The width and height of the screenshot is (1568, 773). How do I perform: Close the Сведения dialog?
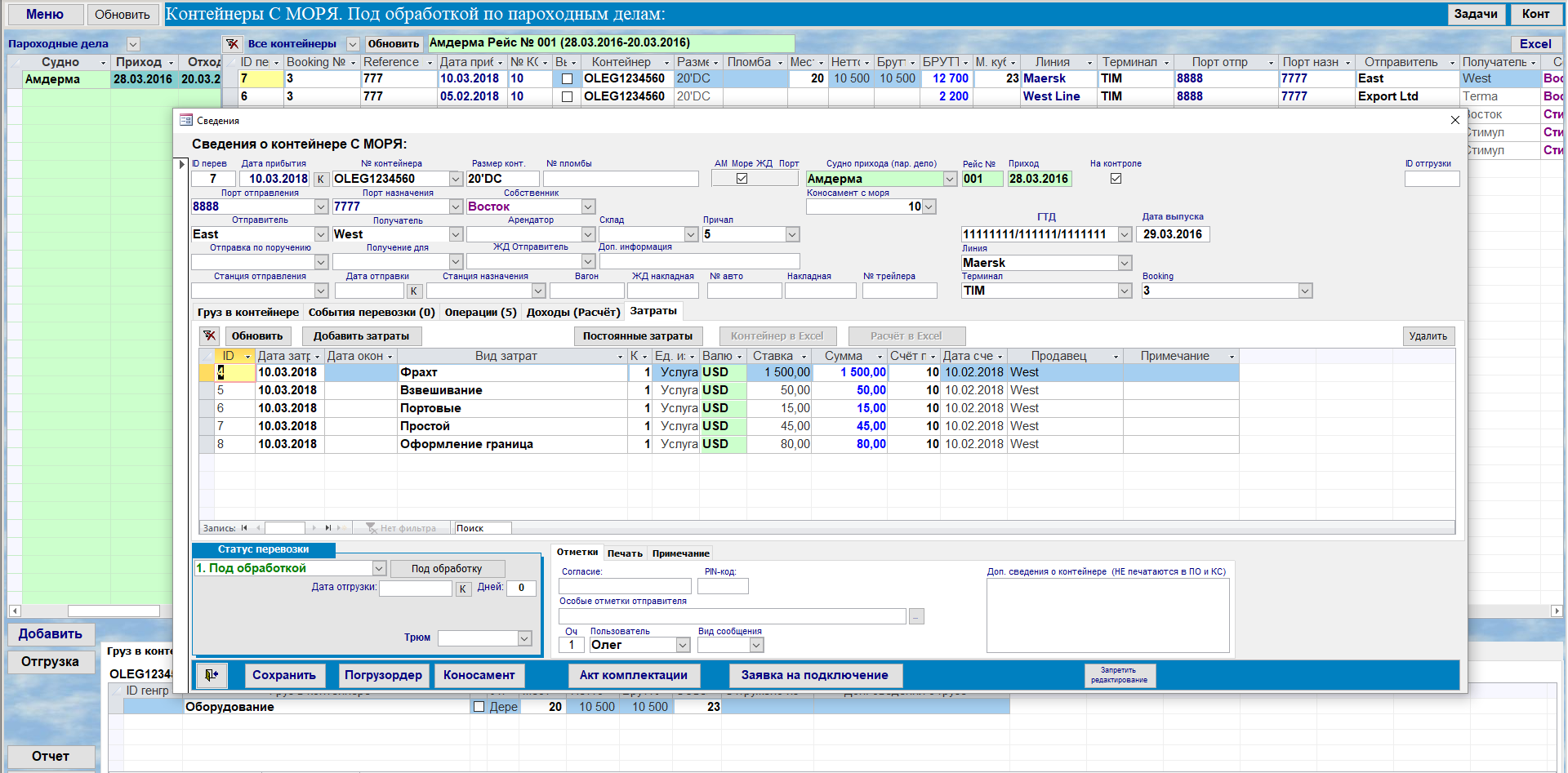click(1454, 120)
